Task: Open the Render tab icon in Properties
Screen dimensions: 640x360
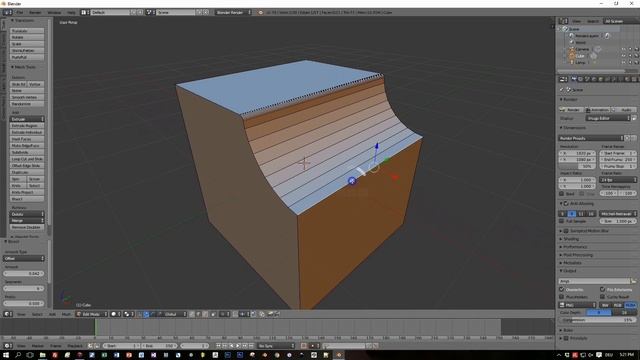Action: (574, 79)
